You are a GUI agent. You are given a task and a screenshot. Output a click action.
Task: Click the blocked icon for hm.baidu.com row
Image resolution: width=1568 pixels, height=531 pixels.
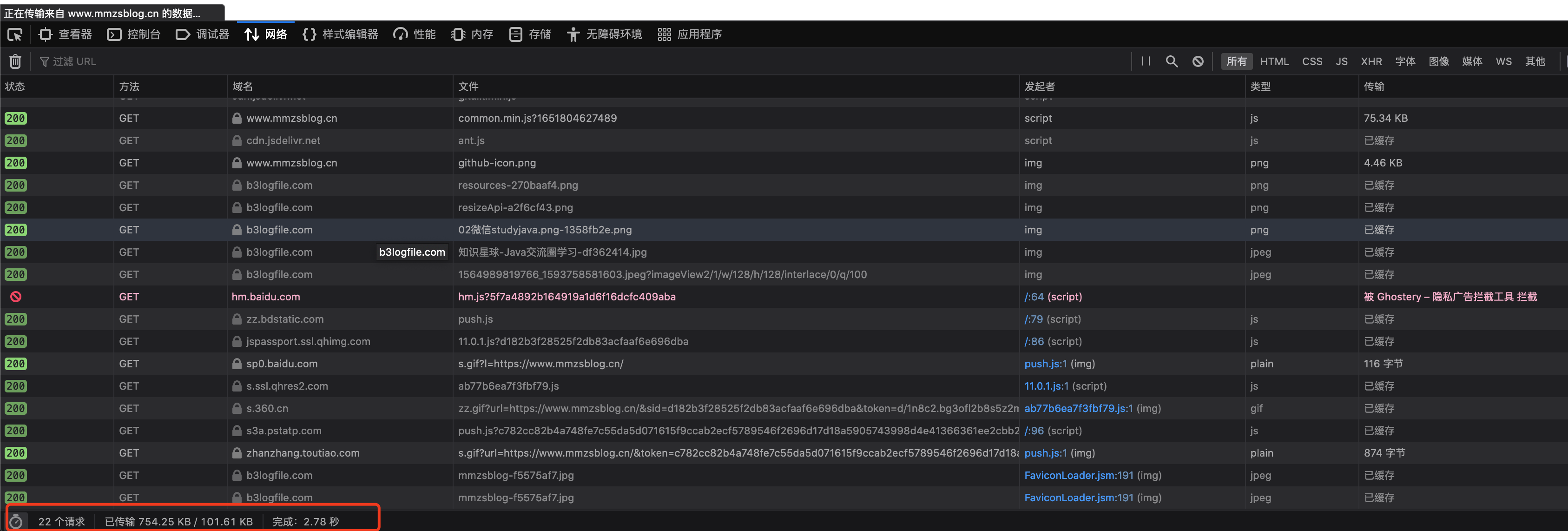click(16, 297)
